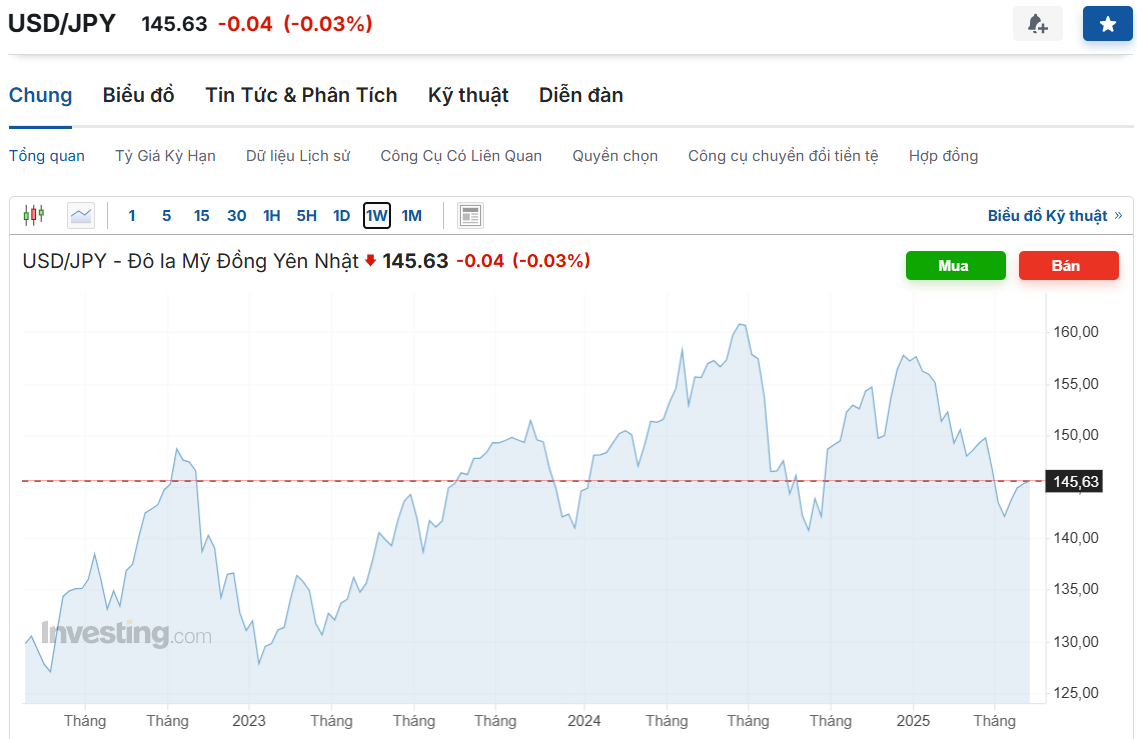Set chart interval to 1 minute

click(132, 215)
